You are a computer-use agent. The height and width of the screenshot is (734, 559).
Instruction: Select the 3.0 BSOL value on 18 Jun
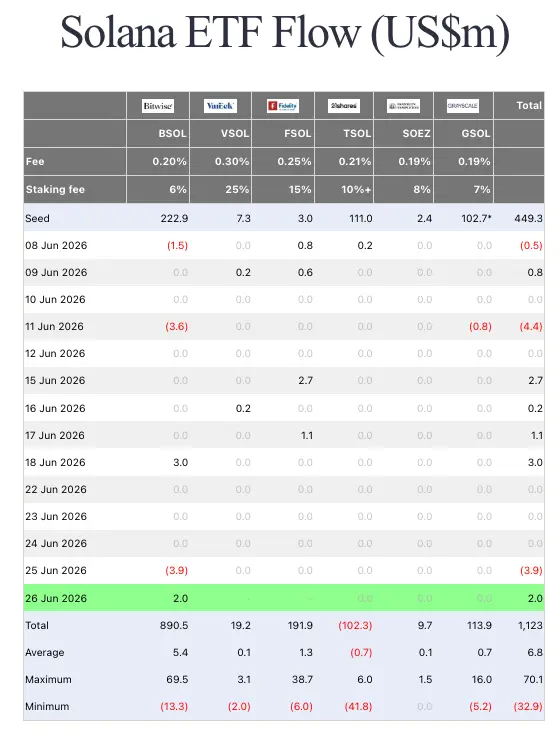181,462
